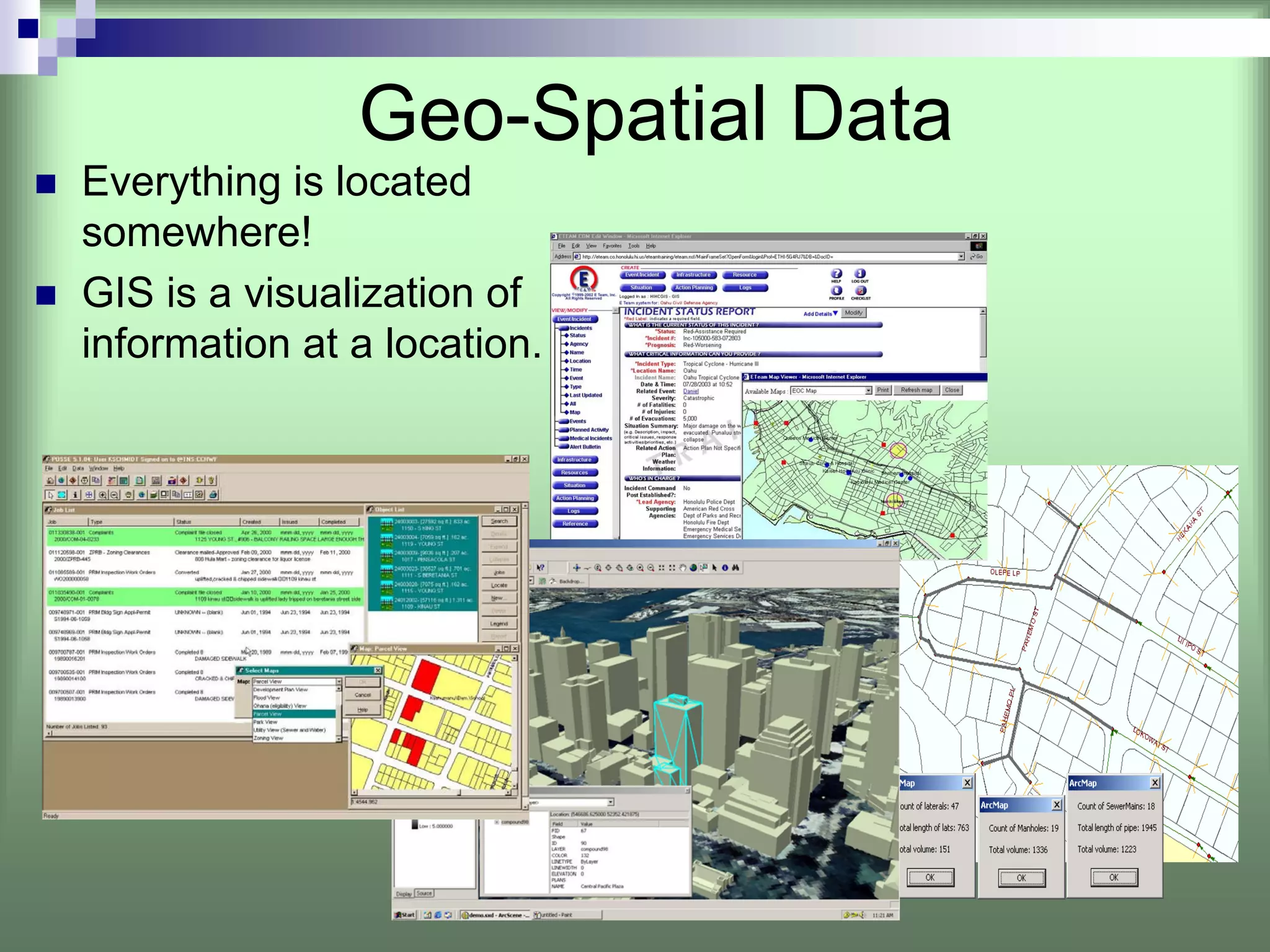
Task: Click the demo.sxd ArcScene taskbar item
Action: pos(495,915)
